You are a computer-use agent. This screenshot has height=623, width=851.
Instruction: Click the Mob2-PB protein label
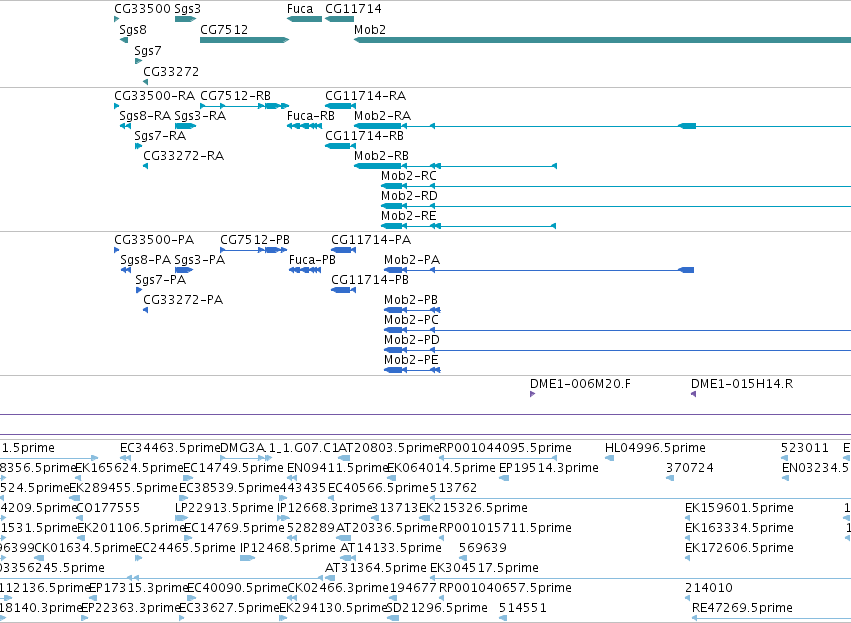411,300
